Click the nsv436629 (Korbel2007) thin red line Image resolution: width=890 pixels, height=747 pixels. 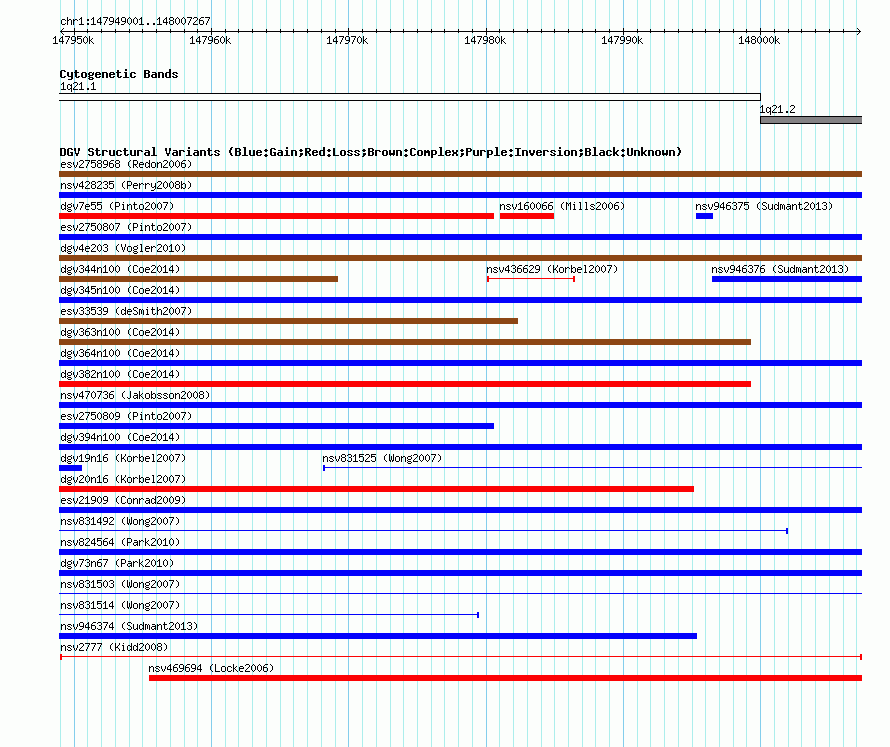click(531, 279)
